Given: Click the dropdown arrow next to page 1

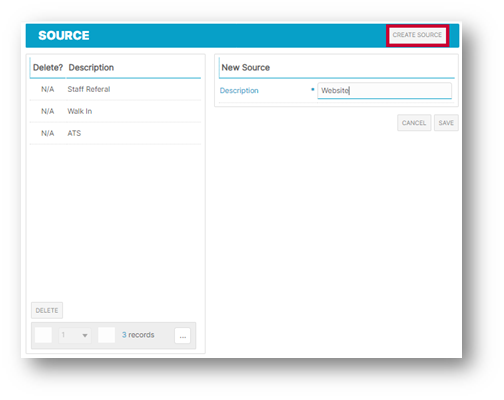Looking at the screenshot, I should 85,335.
